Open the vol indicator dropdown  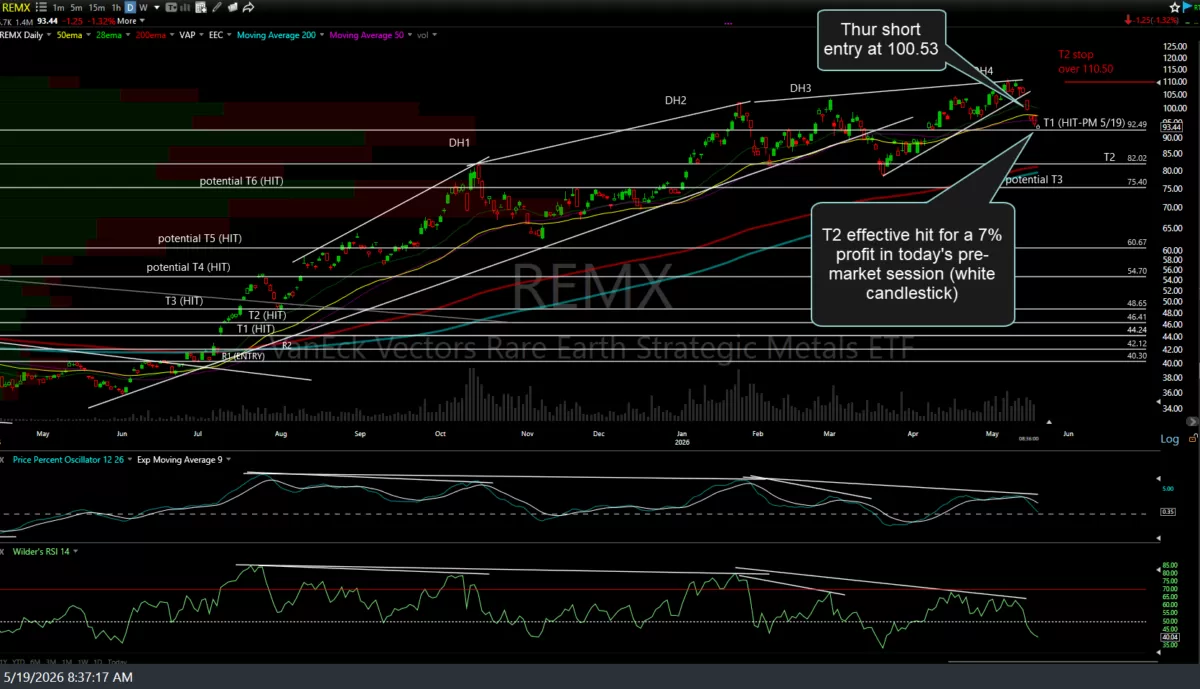pos(434,35)
